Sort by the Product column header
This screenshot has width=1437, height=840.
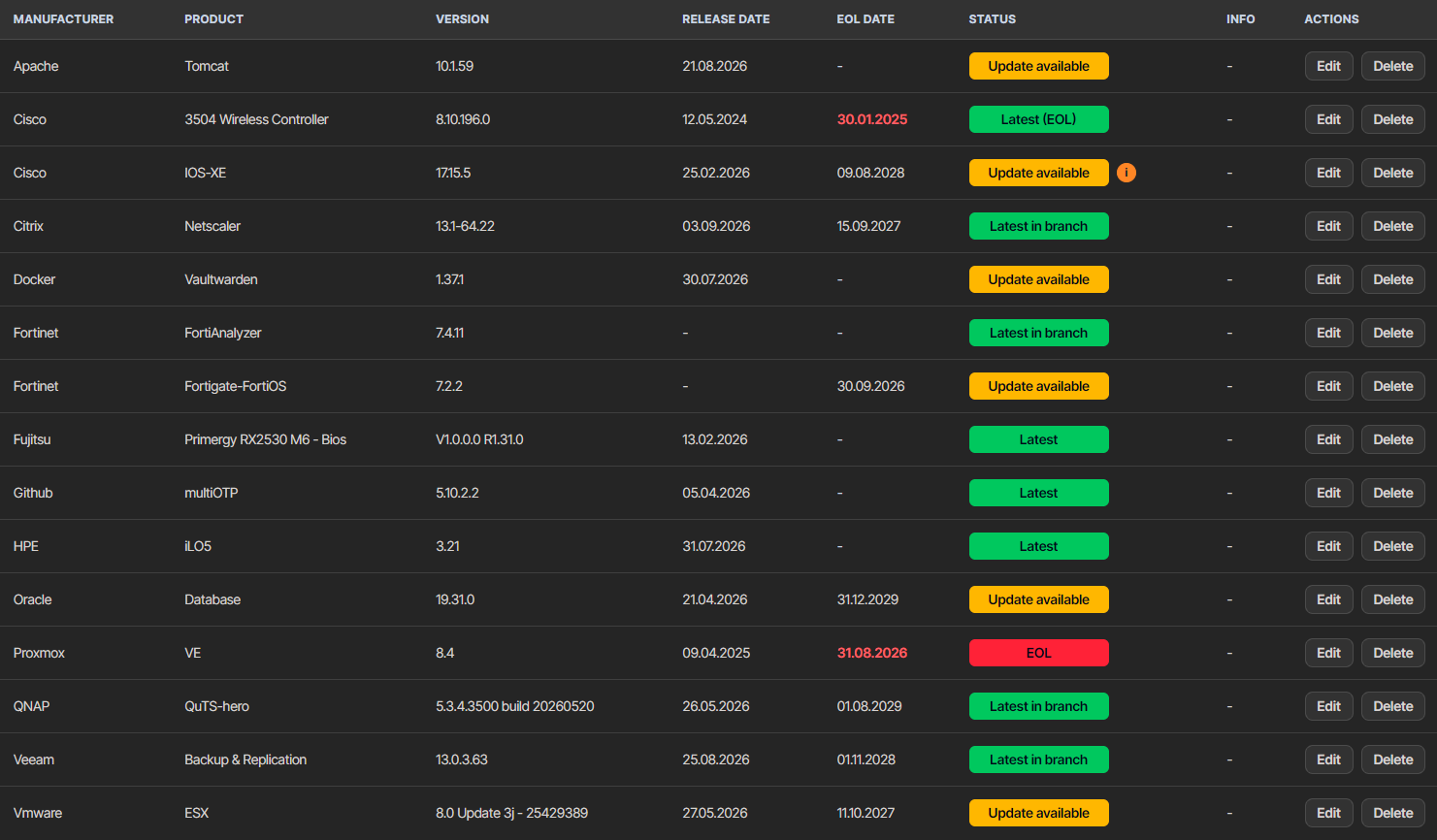click(213, 19)
